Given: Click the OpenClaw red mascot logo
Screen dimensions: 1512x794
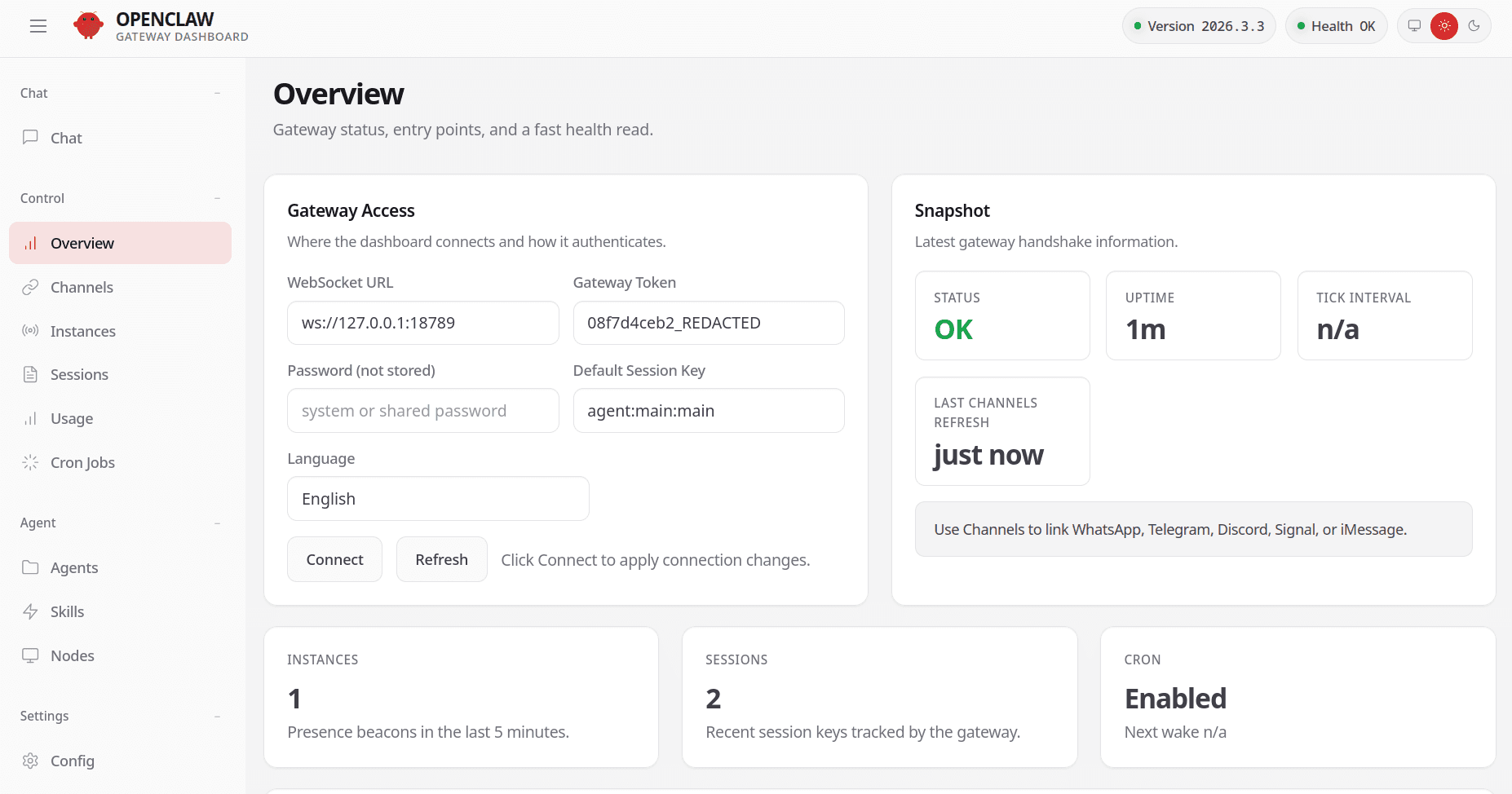Looking at the screenshot, I should (88, 26).
